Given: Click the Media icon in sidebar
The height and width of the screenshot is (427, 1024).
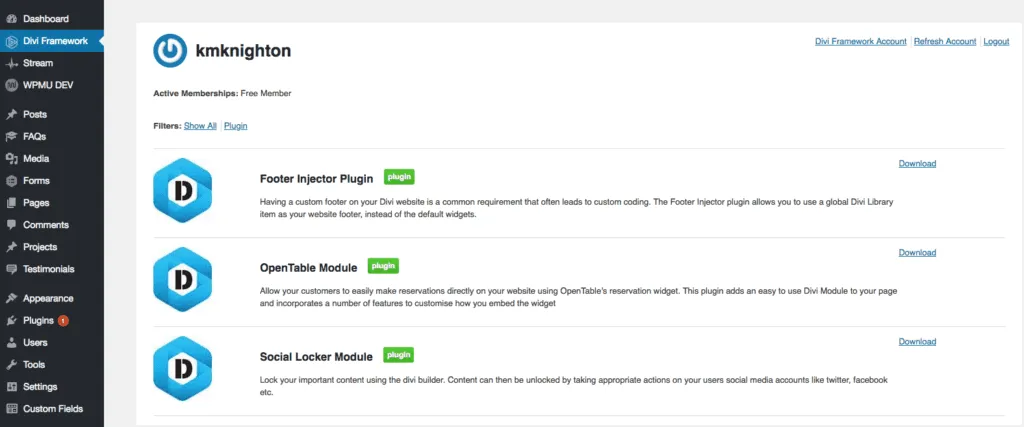Looking at the screenshot, I should 11,159.
